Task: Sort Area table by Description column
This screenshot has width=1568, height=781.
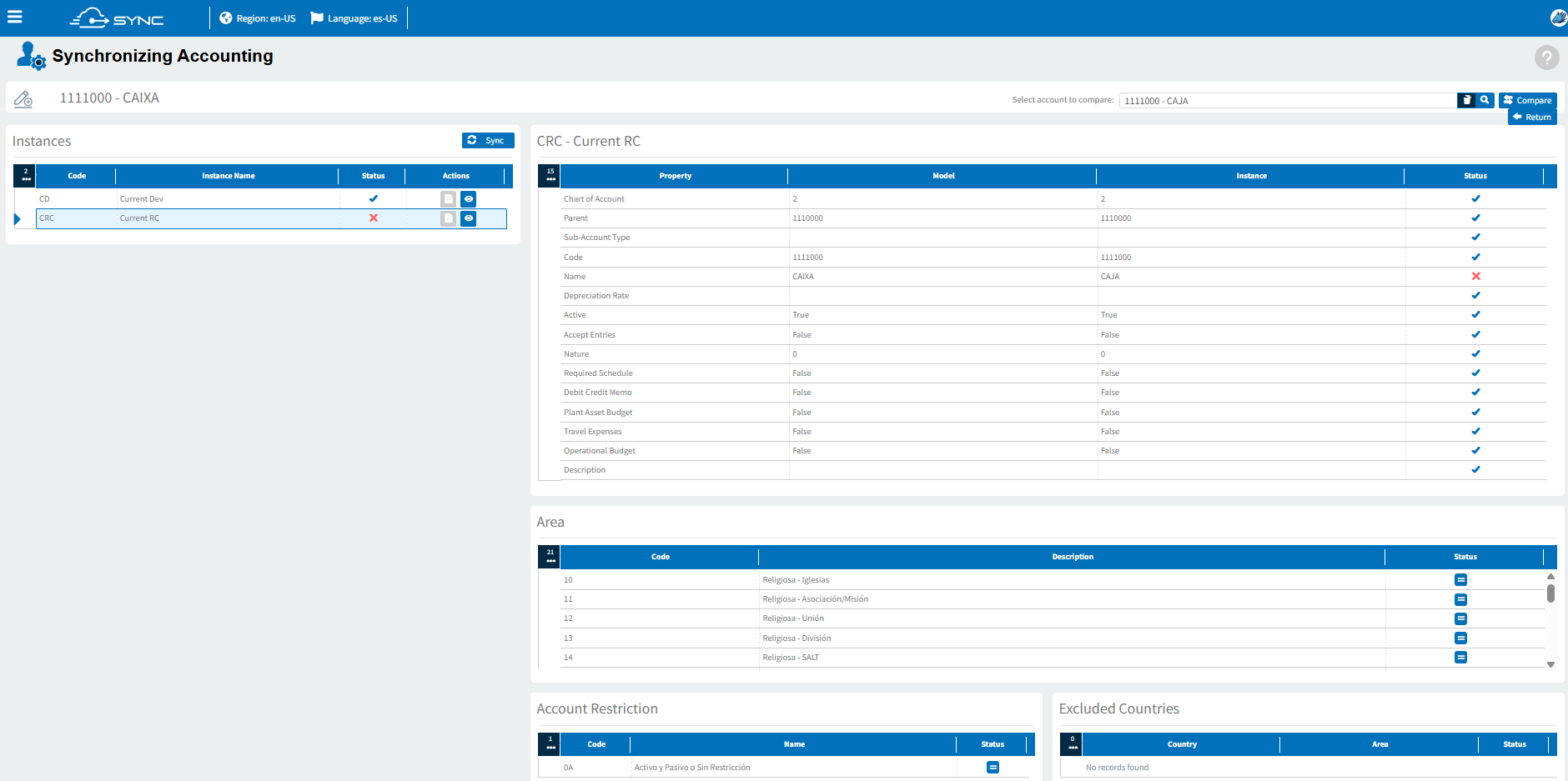Action: (x=1072, y=557)
